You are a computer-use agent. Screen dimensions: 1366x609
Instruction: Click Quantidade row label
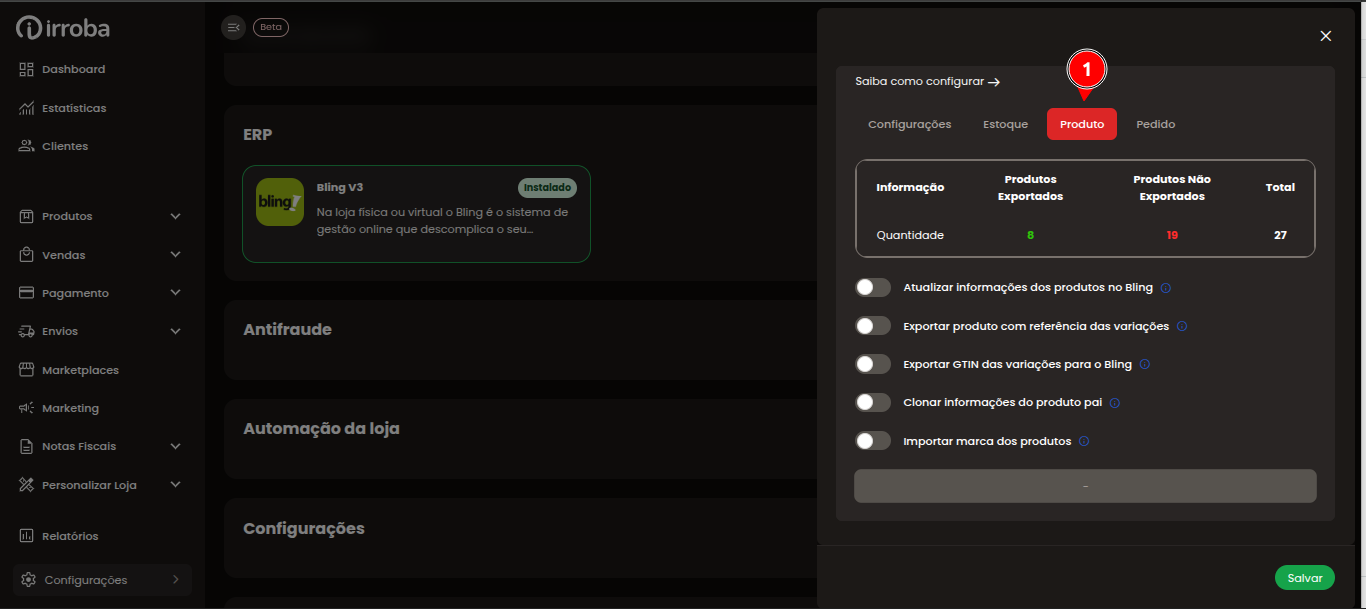coord(910,235)
